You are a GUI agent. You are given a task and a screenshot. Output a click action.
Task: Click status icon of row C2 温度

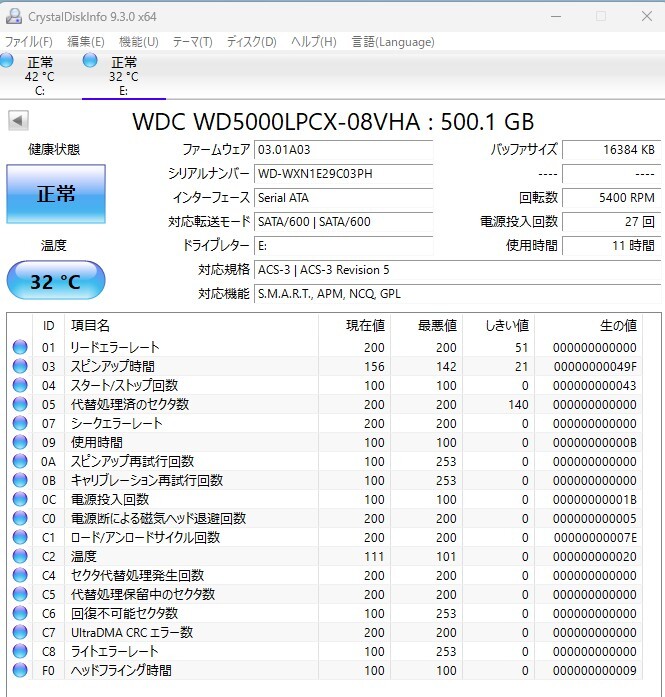20,556
